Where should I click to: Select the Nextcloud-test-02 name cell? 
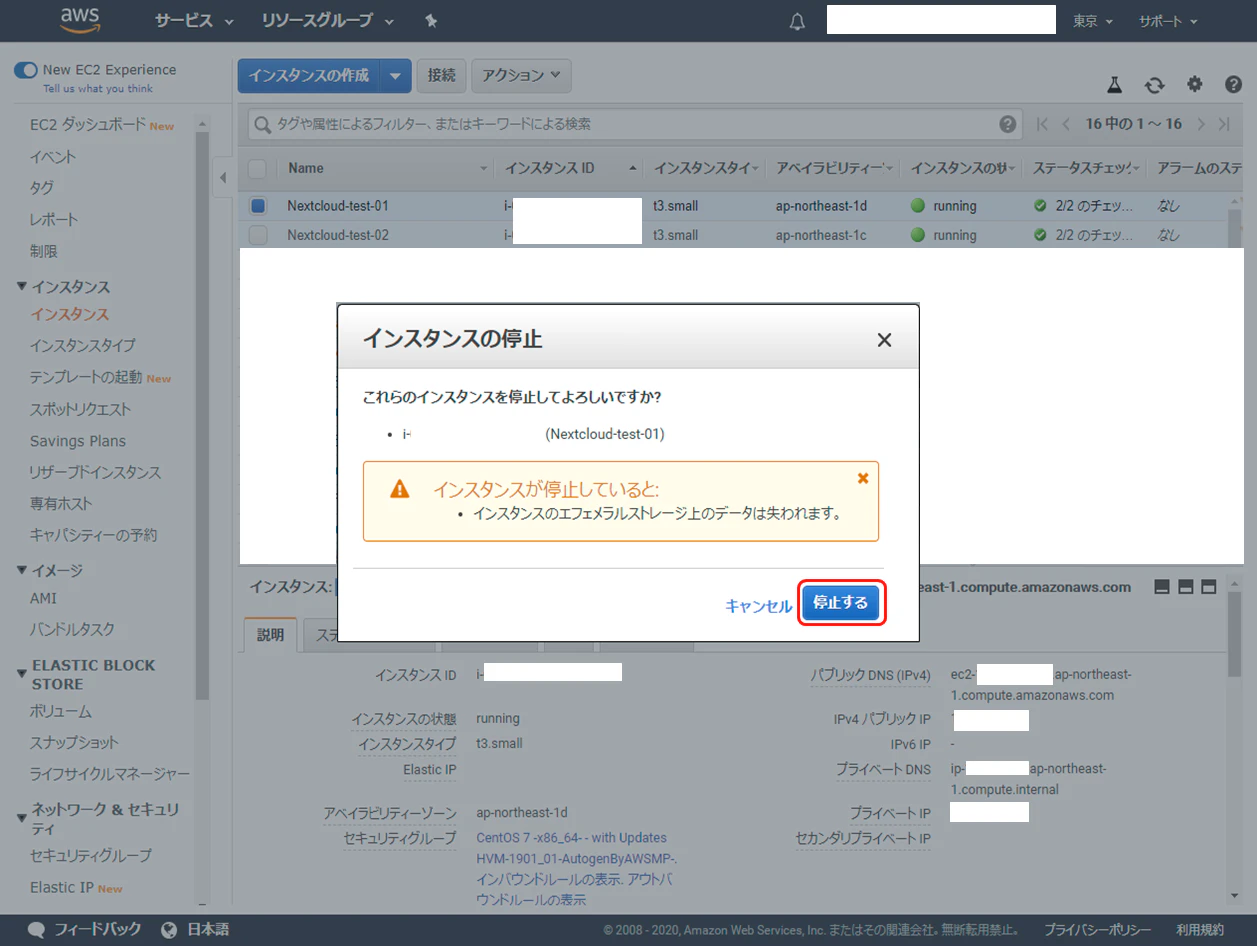point(338,235)
